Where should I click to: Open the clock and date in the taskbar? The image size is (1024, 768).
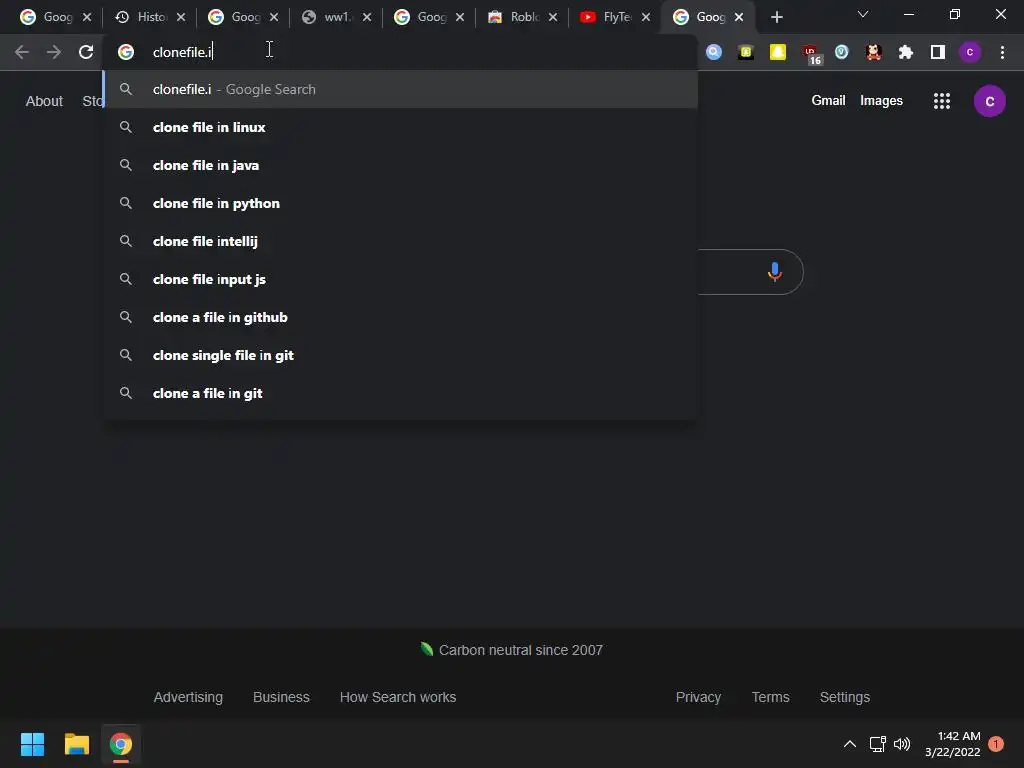coord(953,744)
